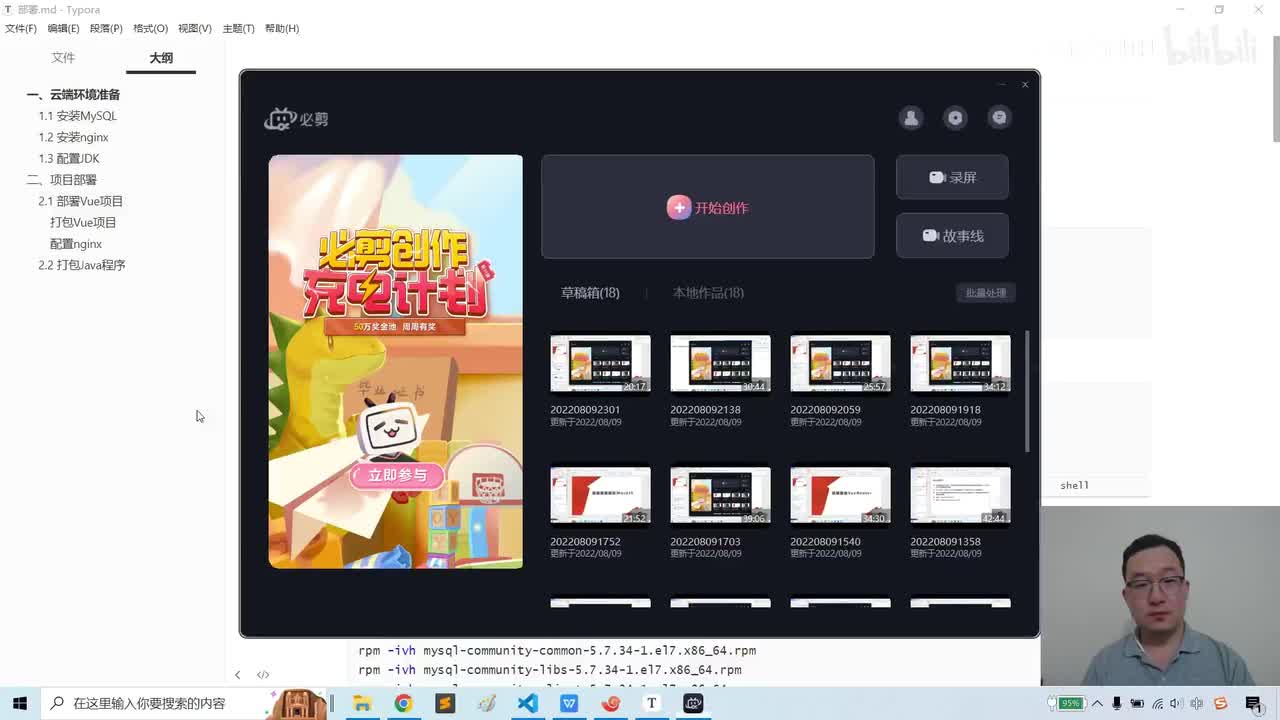
Task: Open draft thumbnail 202208091358
Action: click(960, 496)
